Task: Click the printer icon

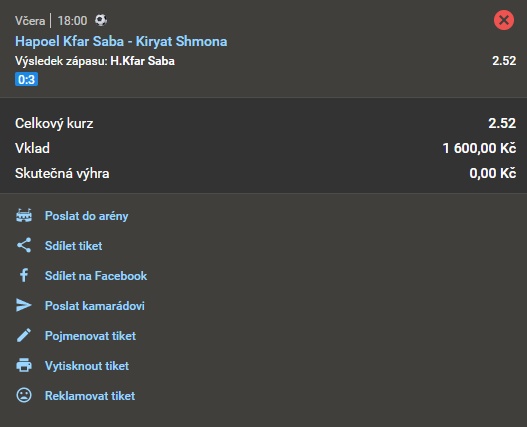Action: click(x=24, y=365)
